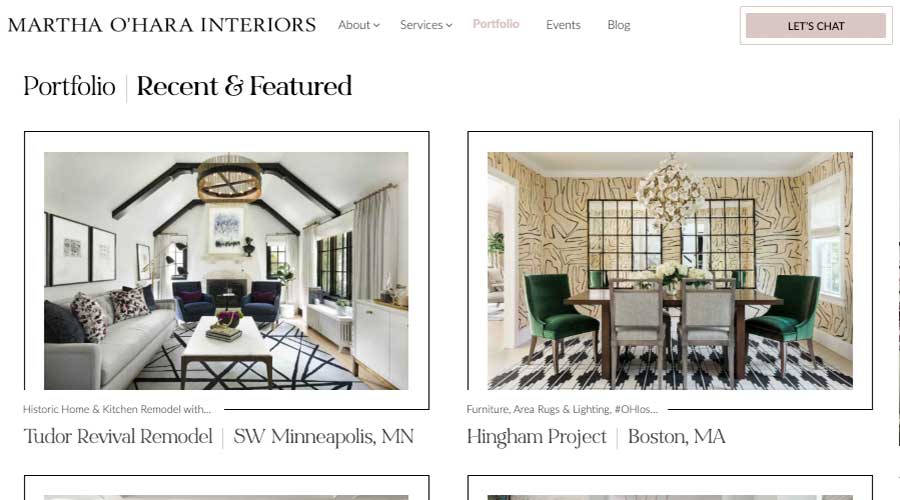Go to the Portfolio nav item
The height and width of the screenshot is (500, 900).
click(496, 24)
